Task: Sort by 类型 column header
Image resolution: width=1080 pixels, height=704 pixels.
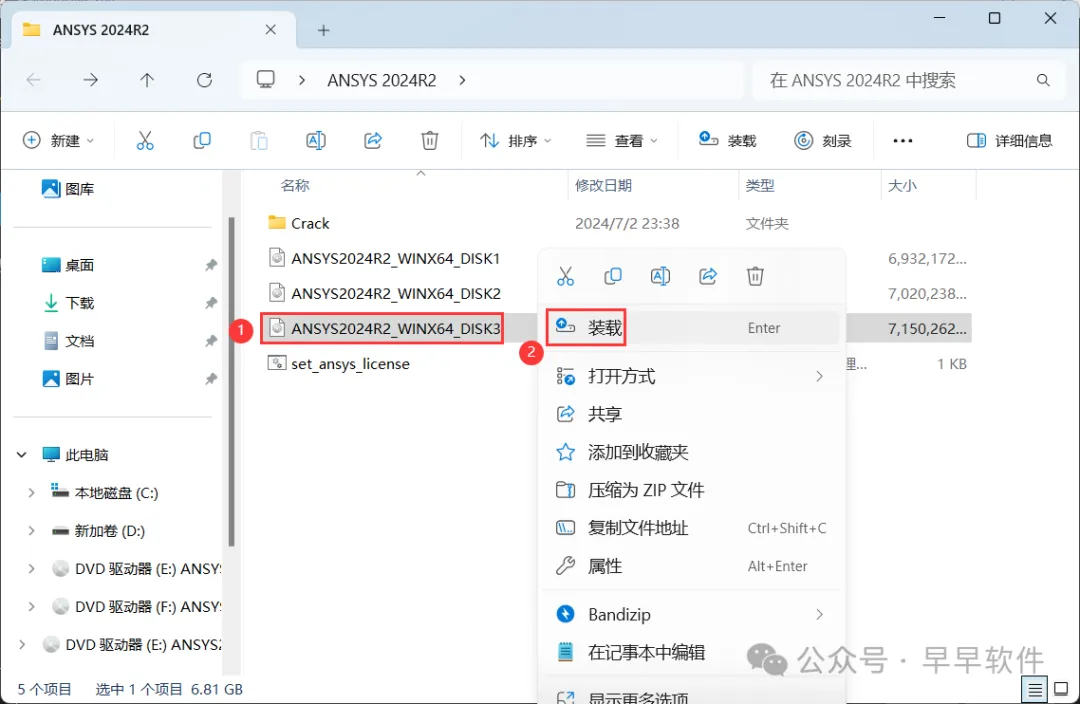Action: coord(760,185)
